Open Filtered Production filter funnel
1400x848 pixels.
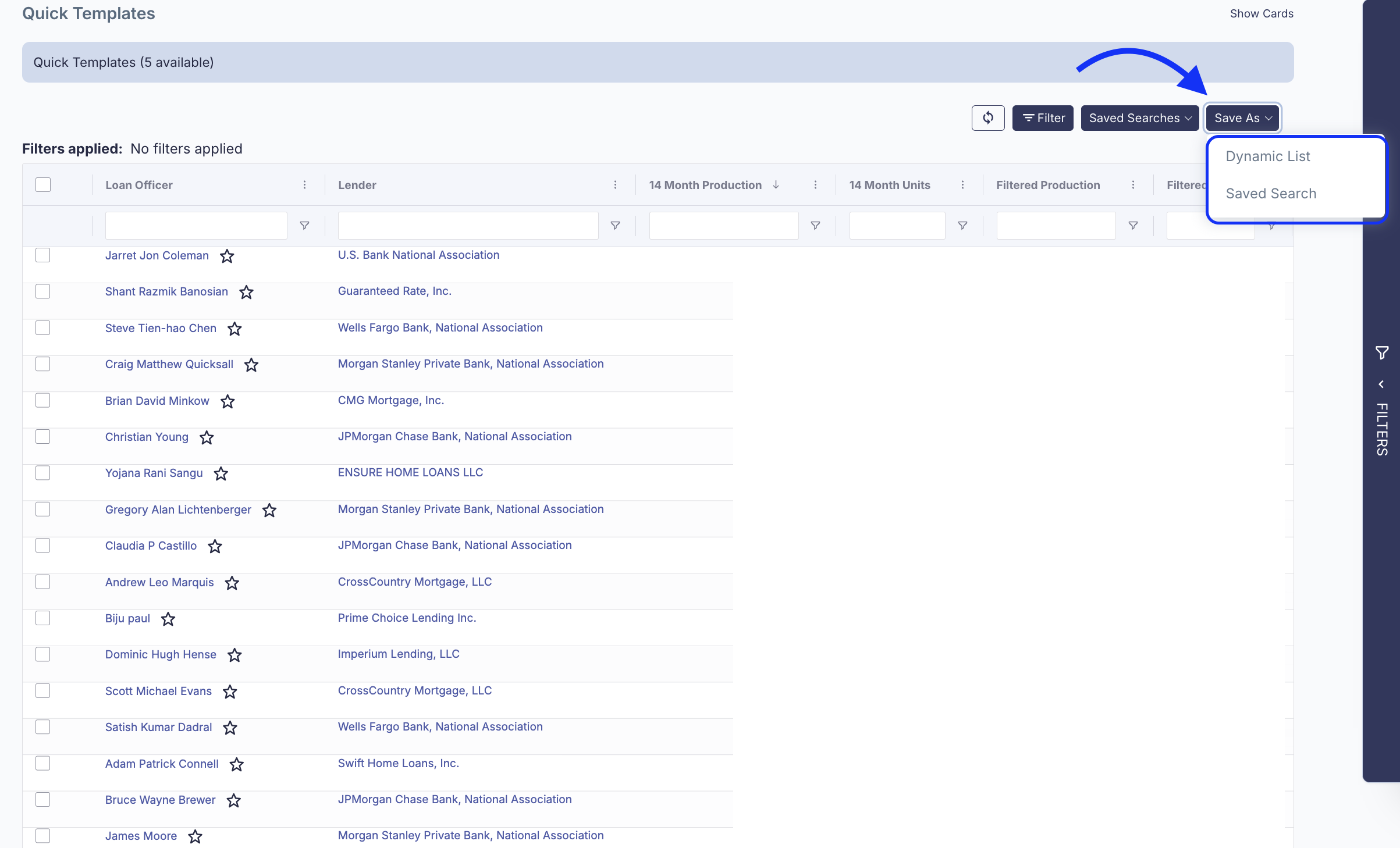point(1133,226)
